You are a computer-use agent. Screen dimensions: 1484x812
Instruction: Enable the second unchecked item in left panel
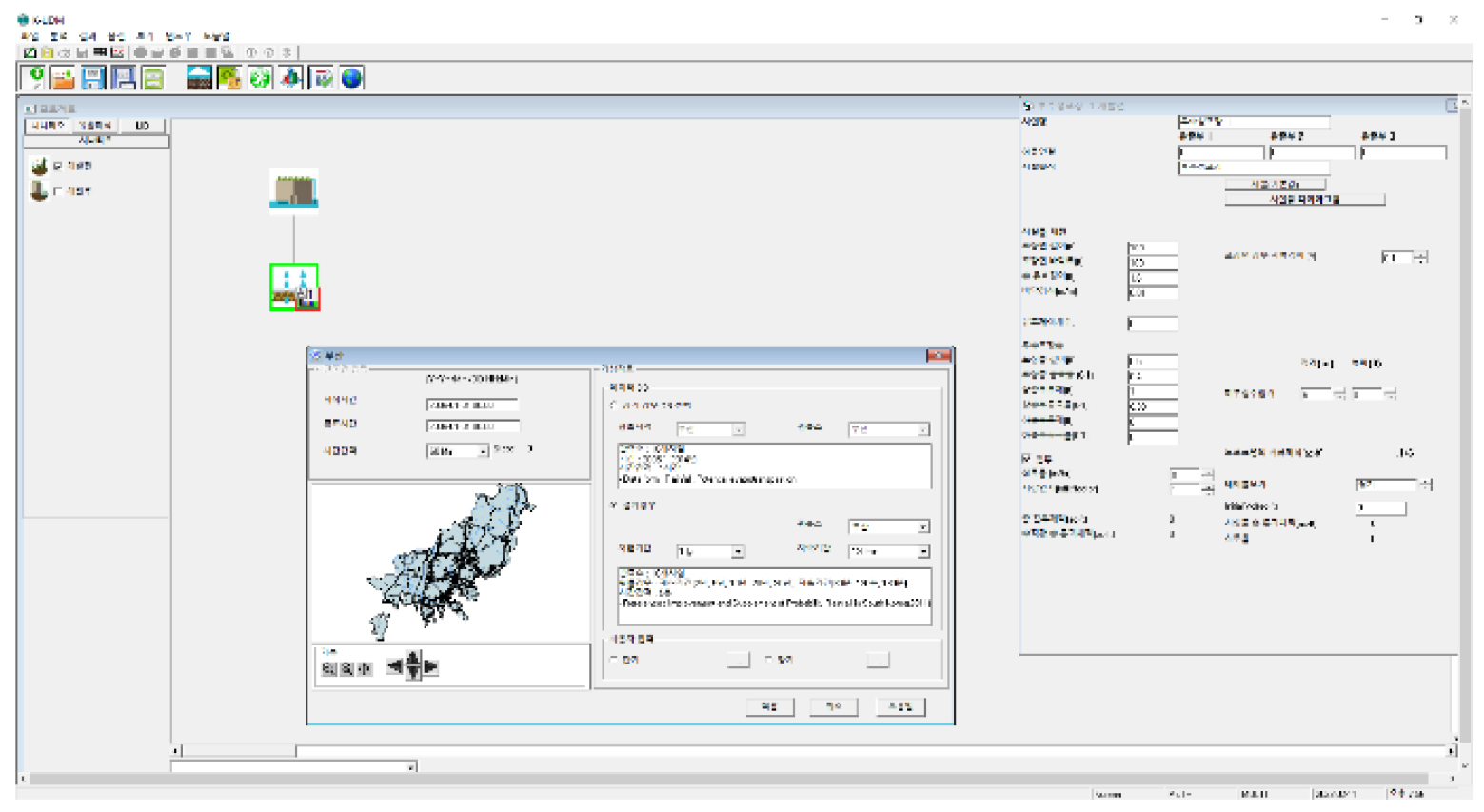(x=58, y=191)
